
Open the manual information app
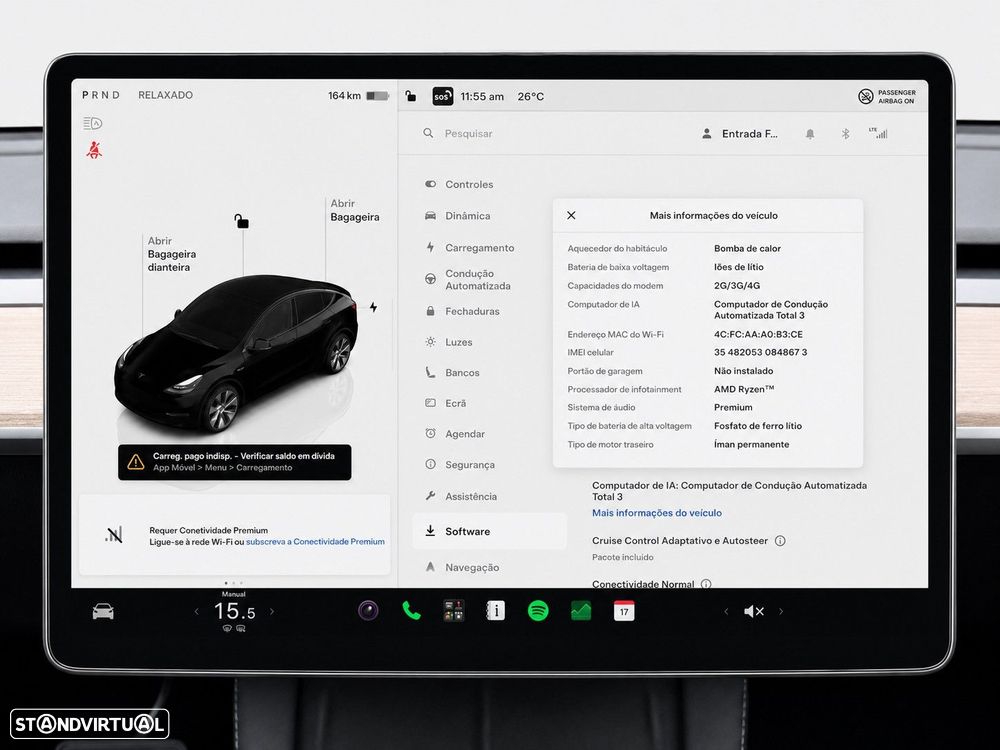(496, 611)
